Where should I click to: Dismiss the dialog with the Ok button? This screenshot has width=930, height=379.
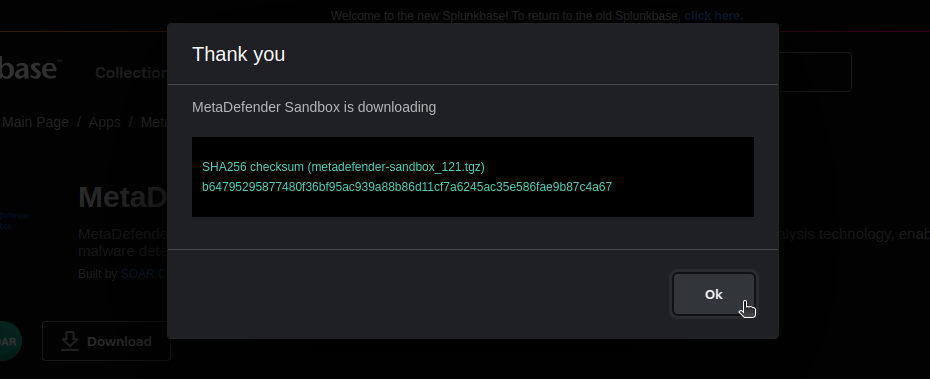coord(714,294)
